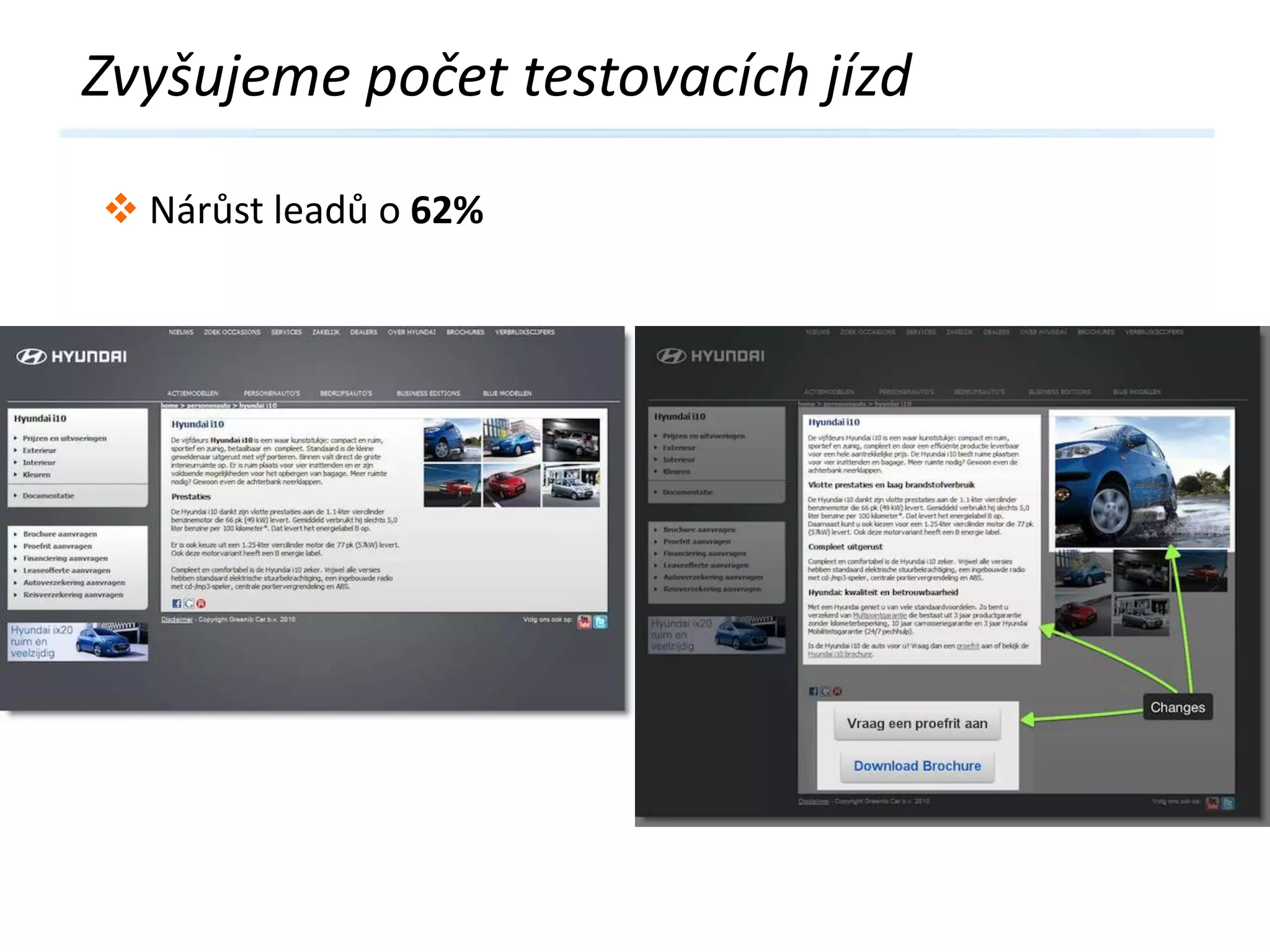Select BUSINESS EDITIONS tab on the left page

(x=429, y=393)
